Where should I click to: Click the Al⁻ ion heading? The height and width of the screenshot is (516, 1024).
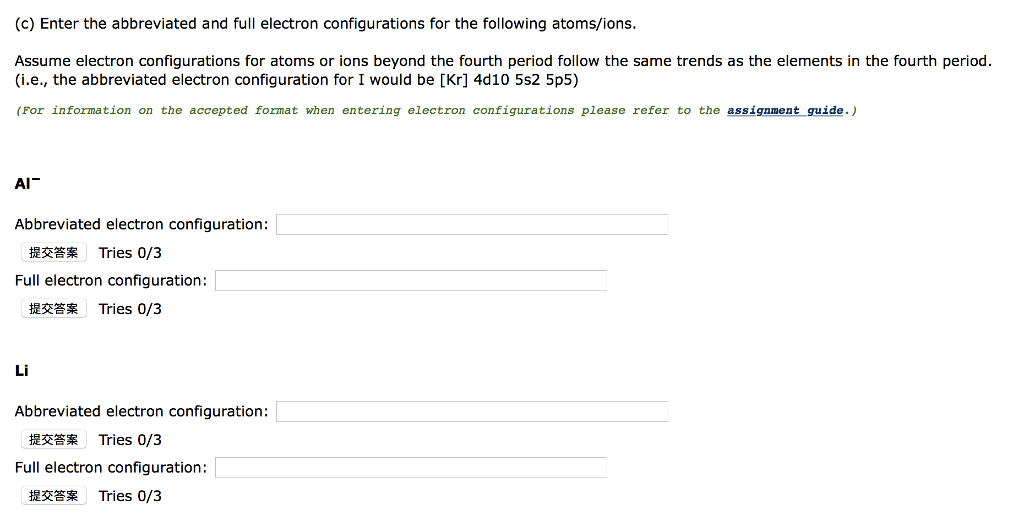click(x=27, y=184)
